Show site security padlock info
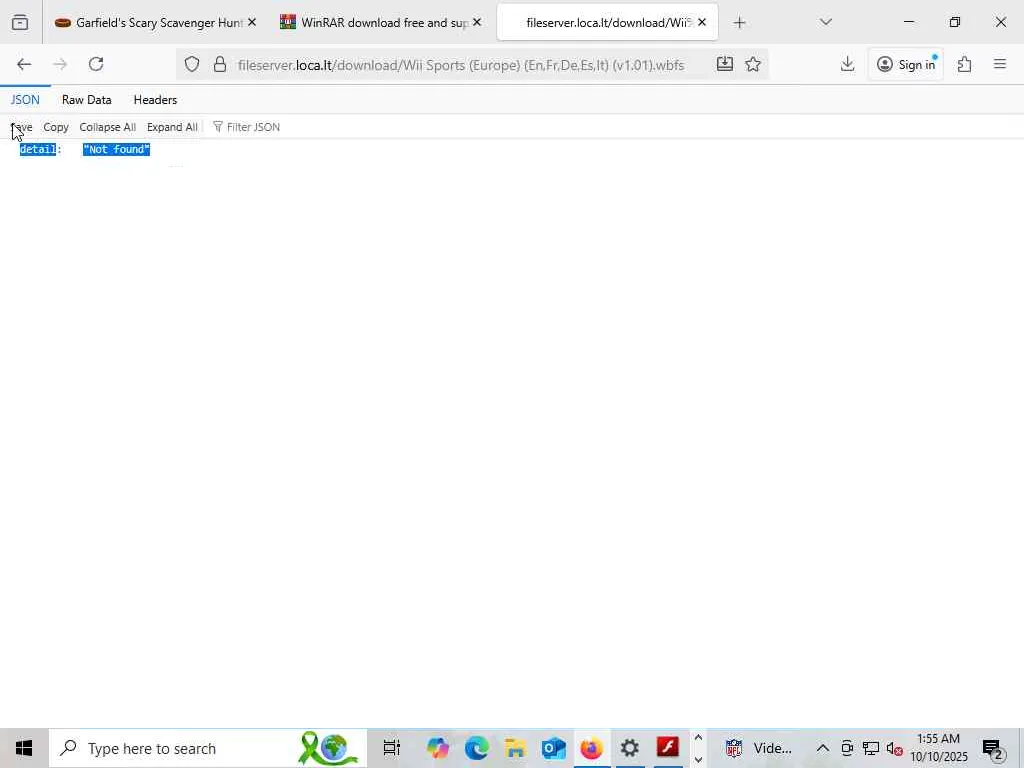 click(x=220, y=64)
